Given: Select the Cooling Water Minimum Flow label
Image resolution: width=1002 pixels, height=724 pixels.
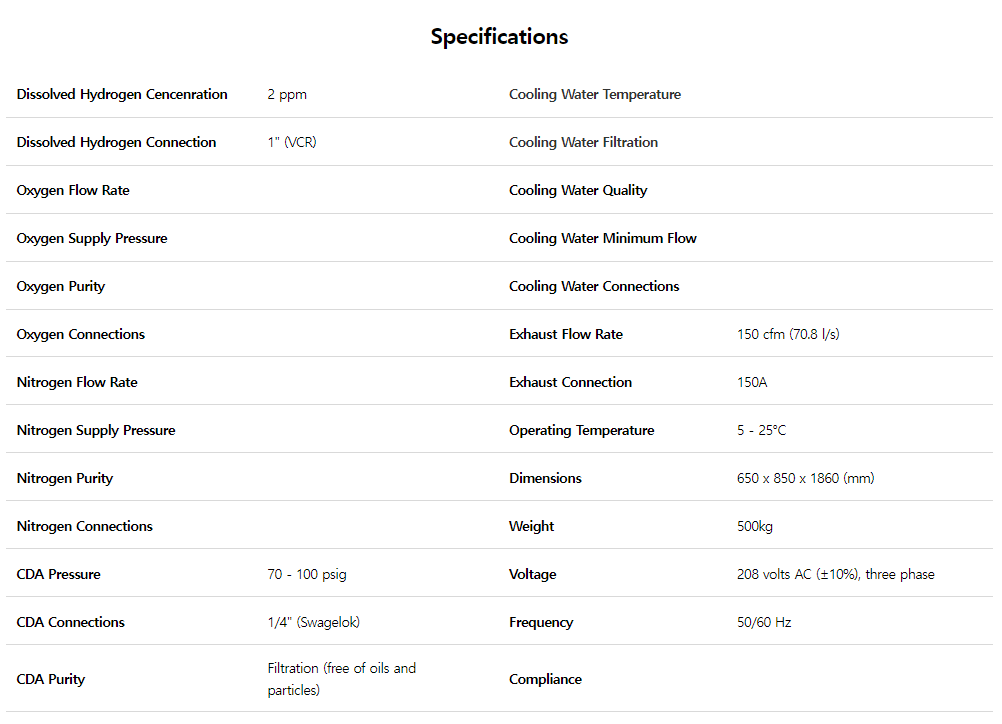Looking at the screenshot, I should click(603, 238).
